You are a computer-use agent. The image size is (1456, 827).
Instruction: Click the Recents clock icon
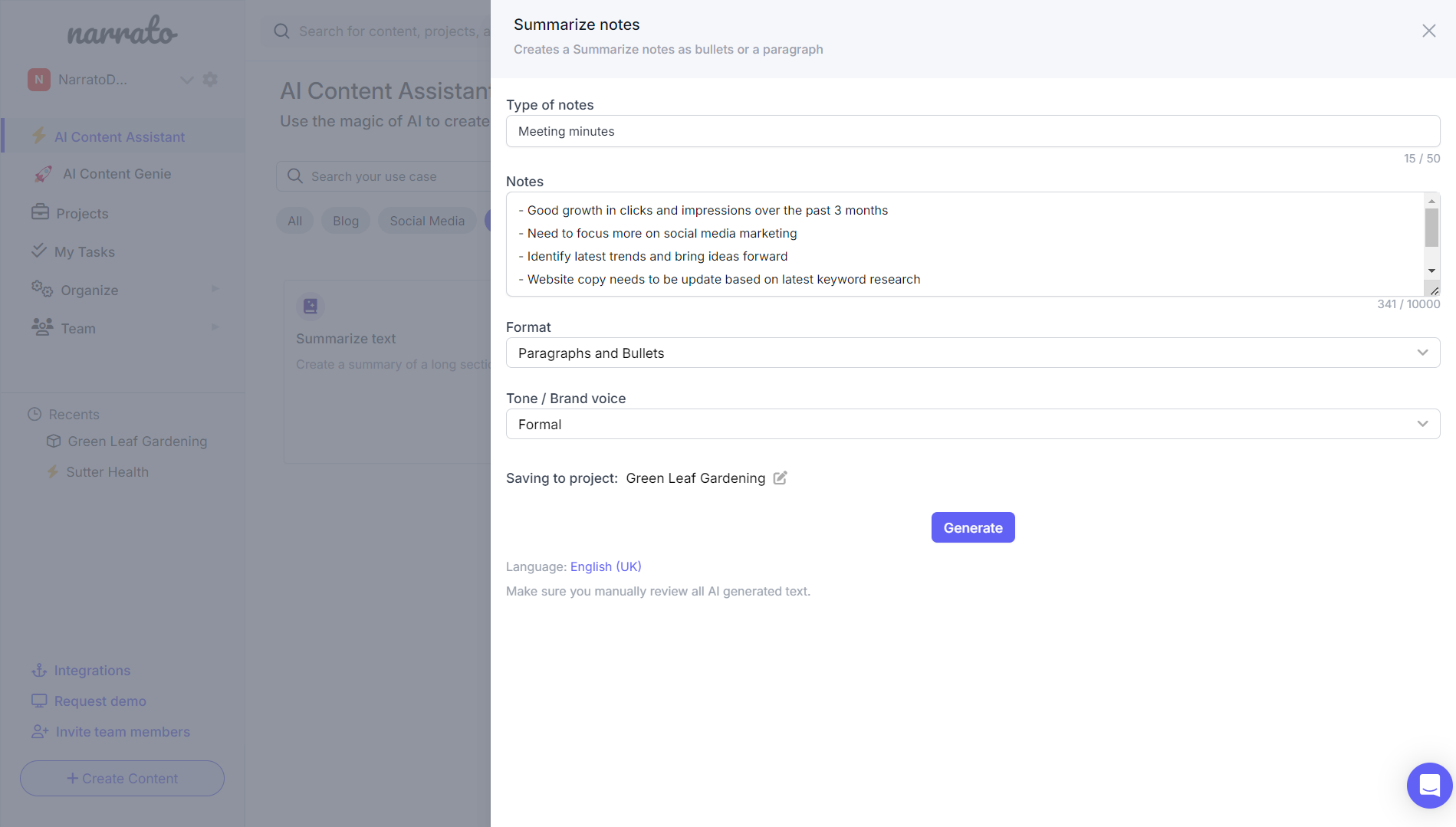coord(35,414)
